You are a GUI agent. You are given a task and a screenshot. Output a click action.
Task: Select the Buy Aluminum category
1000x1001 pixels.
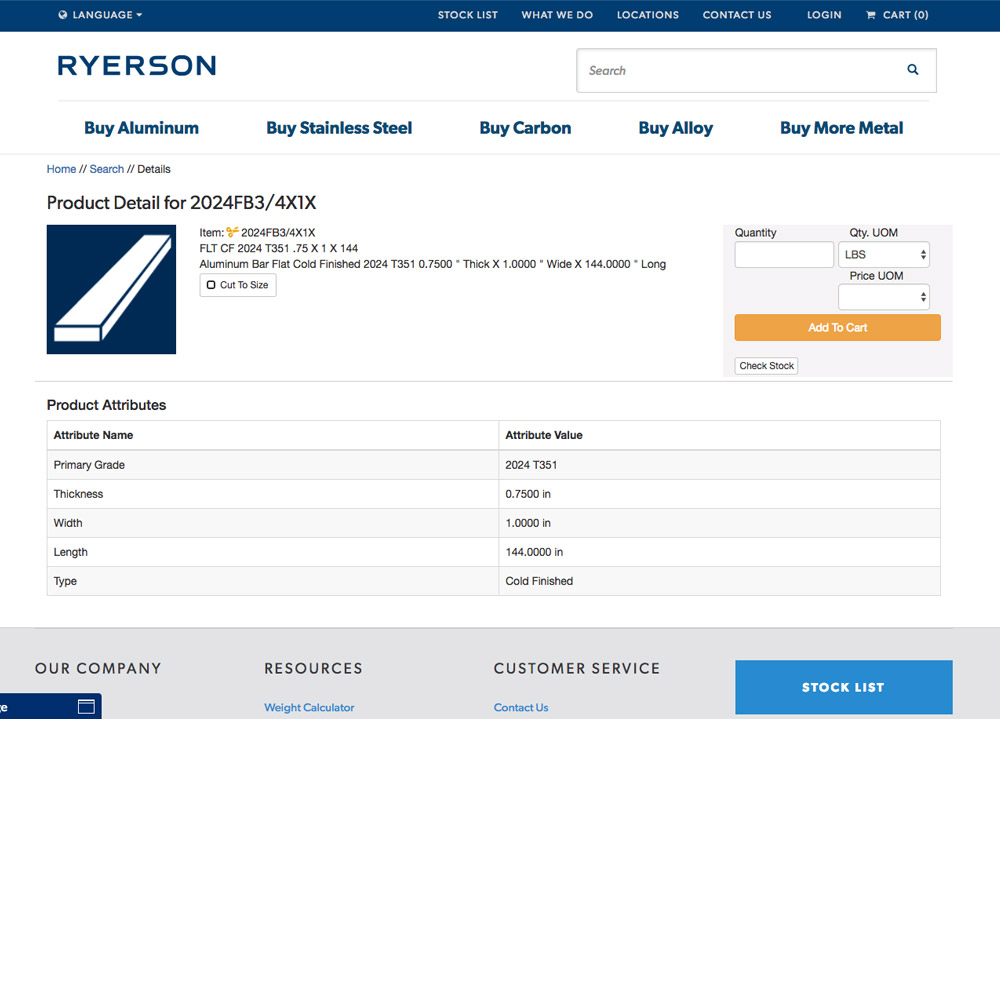[x=141, y=128]
